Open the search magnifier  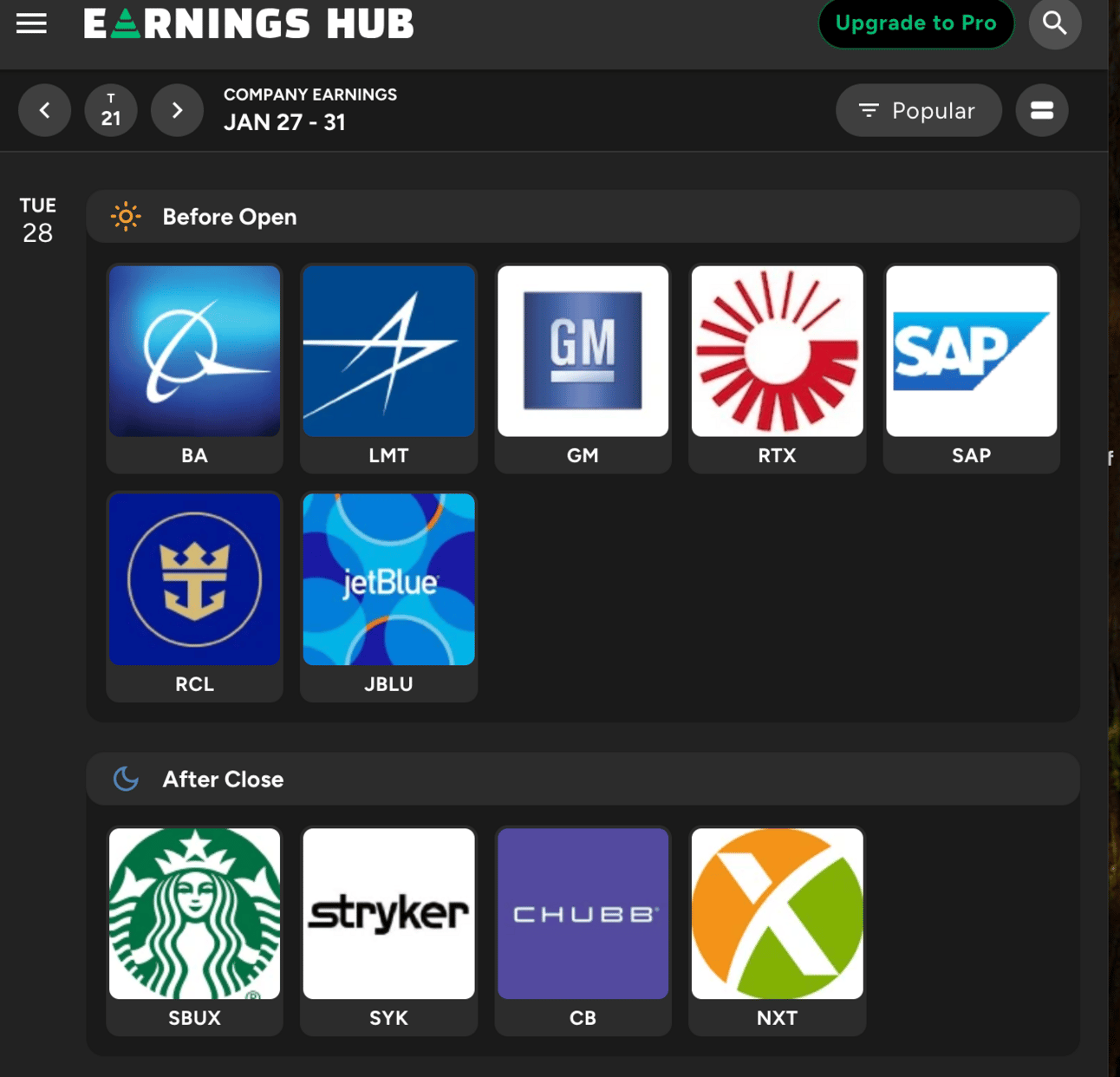[x=1055, y=23]
